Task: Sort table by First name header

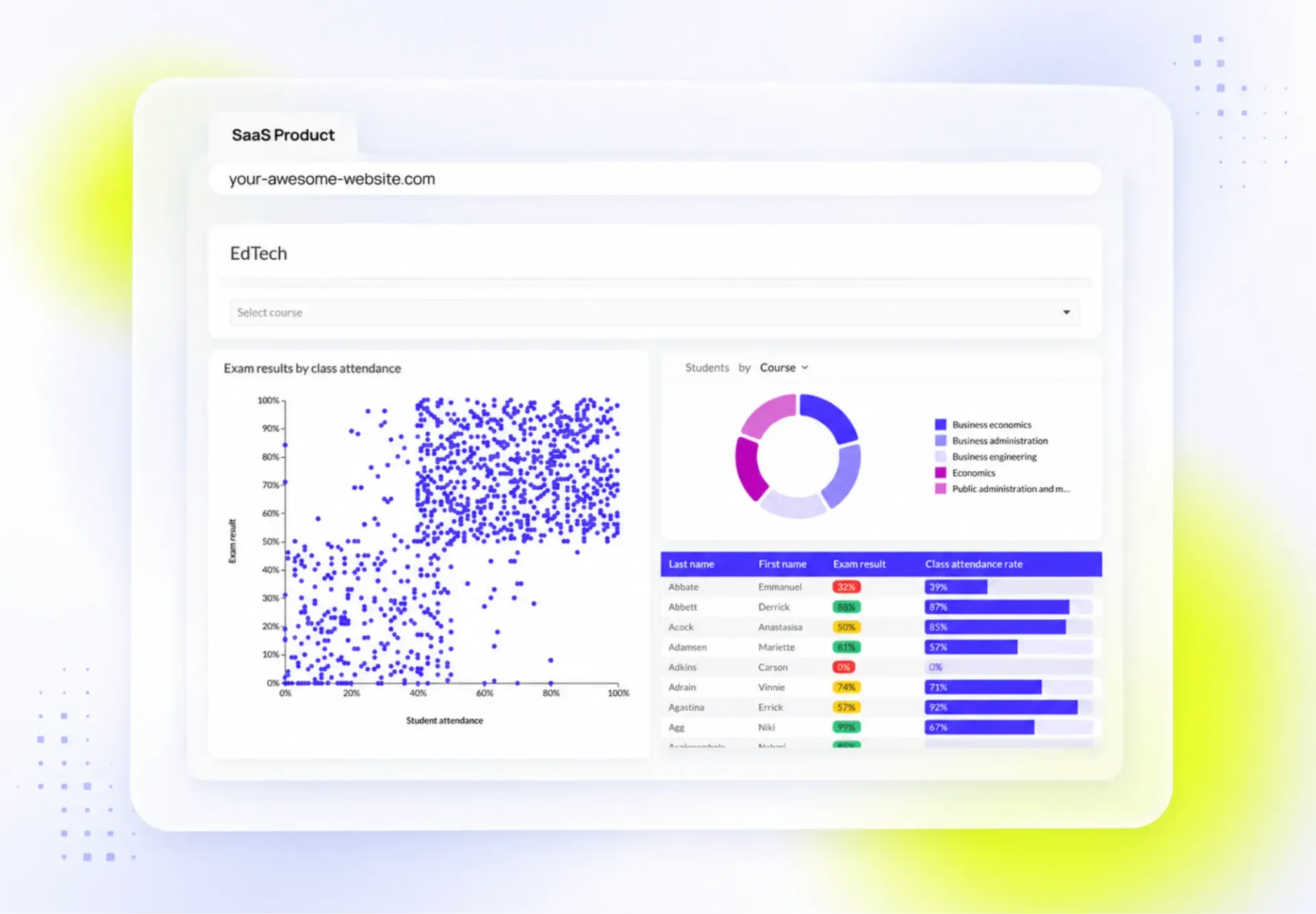Action: point(782,565)
